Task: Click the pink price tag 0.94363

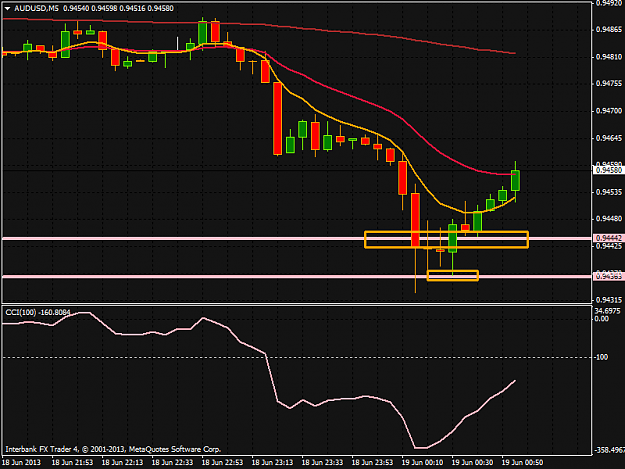Action: click(x=608, y=276)
